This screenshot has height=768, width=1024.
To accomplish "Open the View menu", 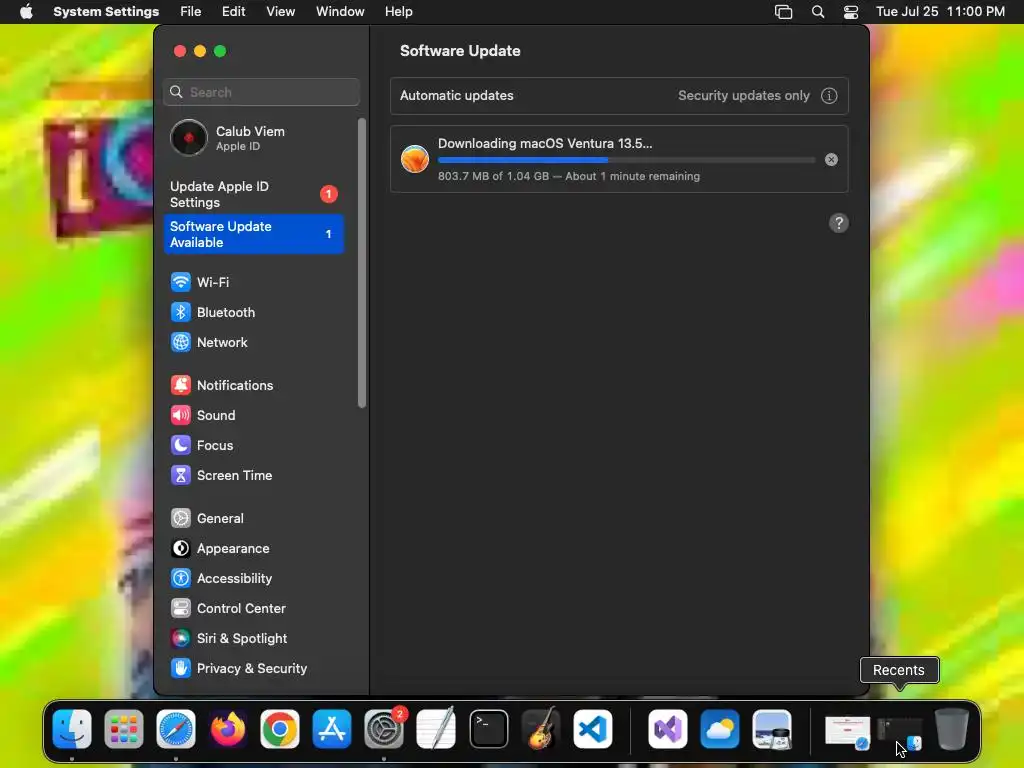I will coord(280,12).
